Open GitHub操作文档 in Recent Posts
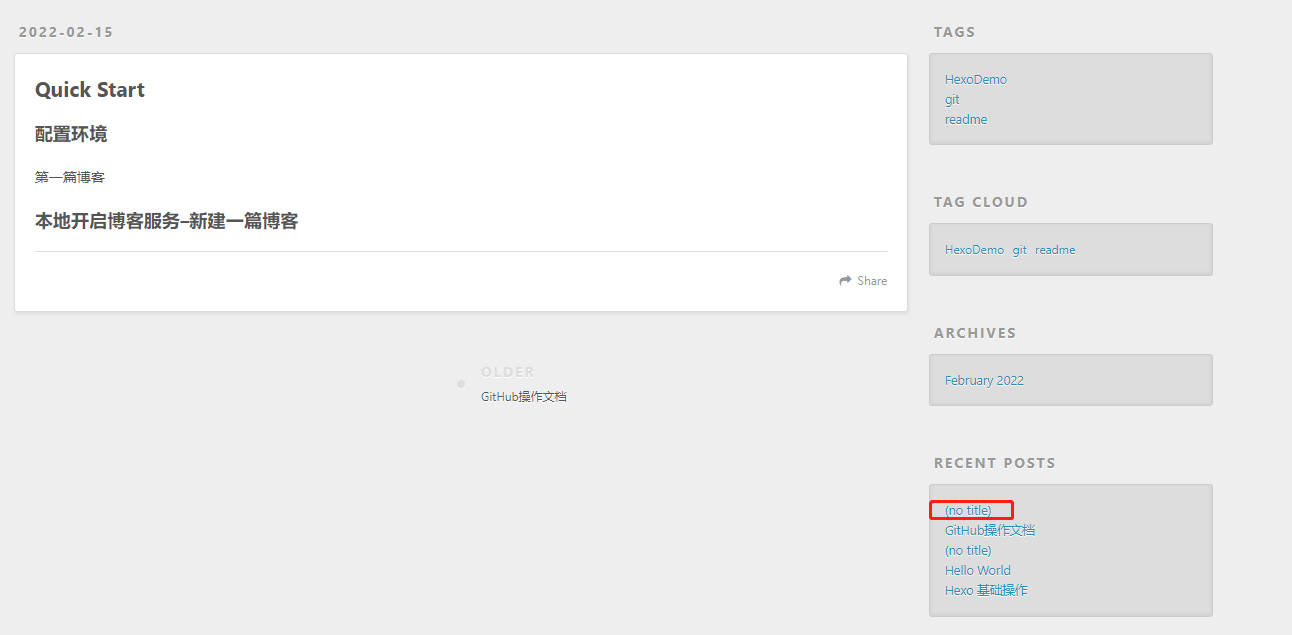Viewport: 1292px width, 635px height. (x=989, y=531)
